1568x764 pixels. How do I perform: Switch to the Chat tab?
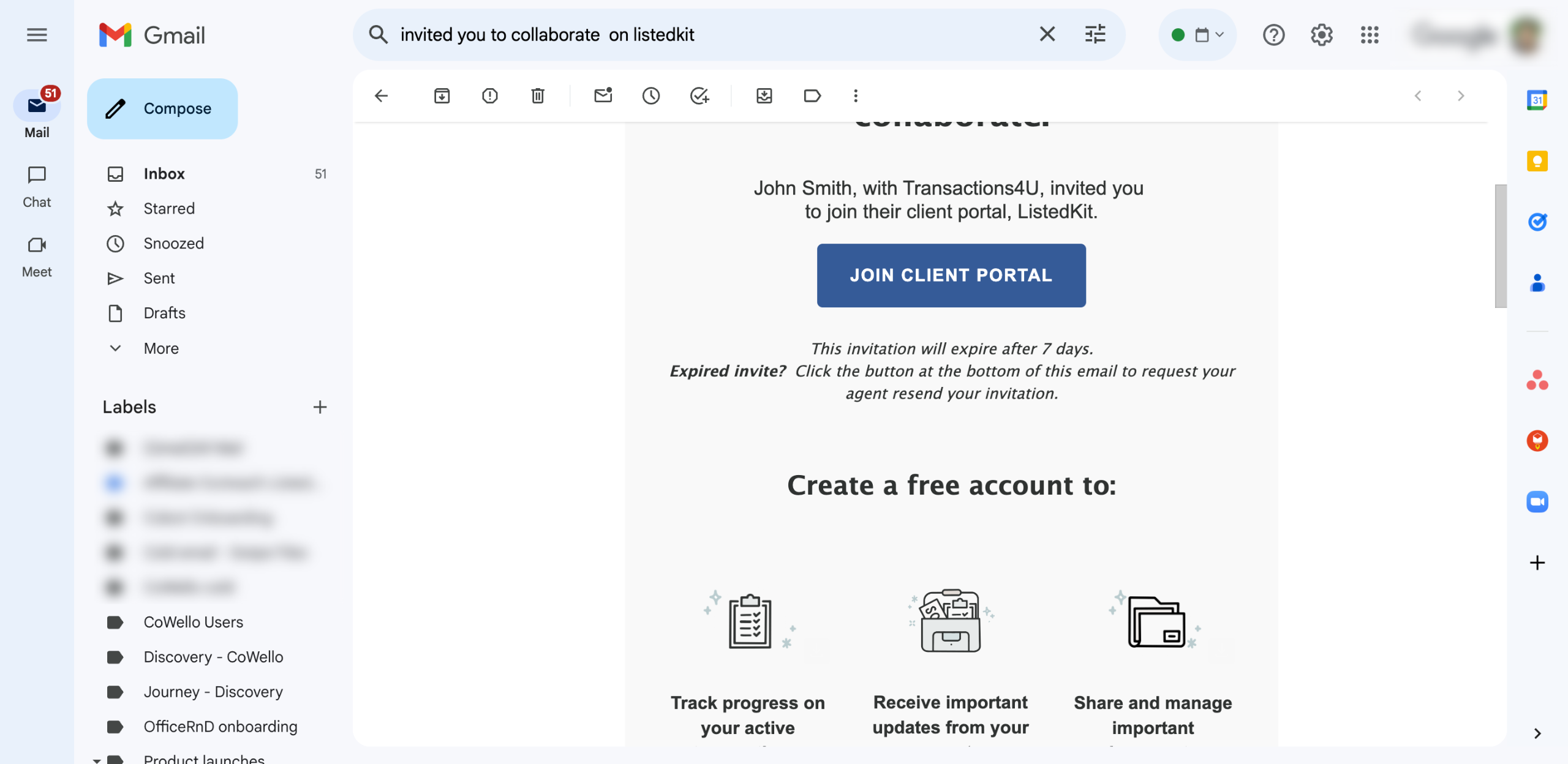click(x=37, y=186)
